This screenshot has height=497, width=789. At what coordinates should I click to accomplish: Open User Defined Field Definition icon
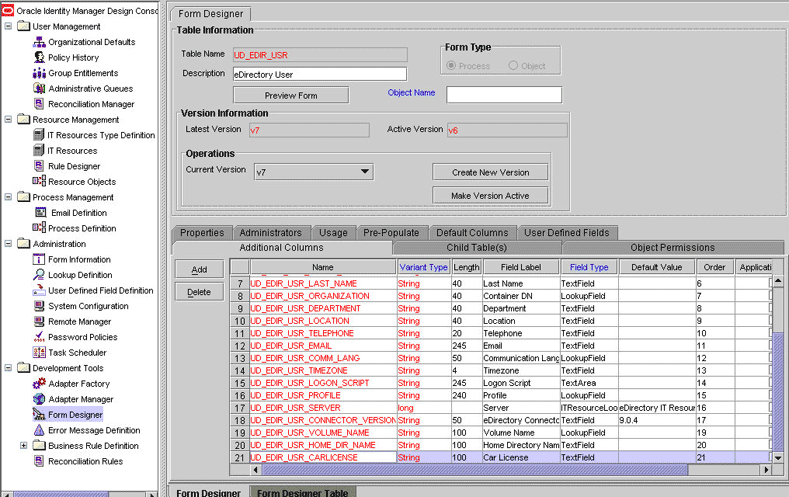(x=39, y=290)
